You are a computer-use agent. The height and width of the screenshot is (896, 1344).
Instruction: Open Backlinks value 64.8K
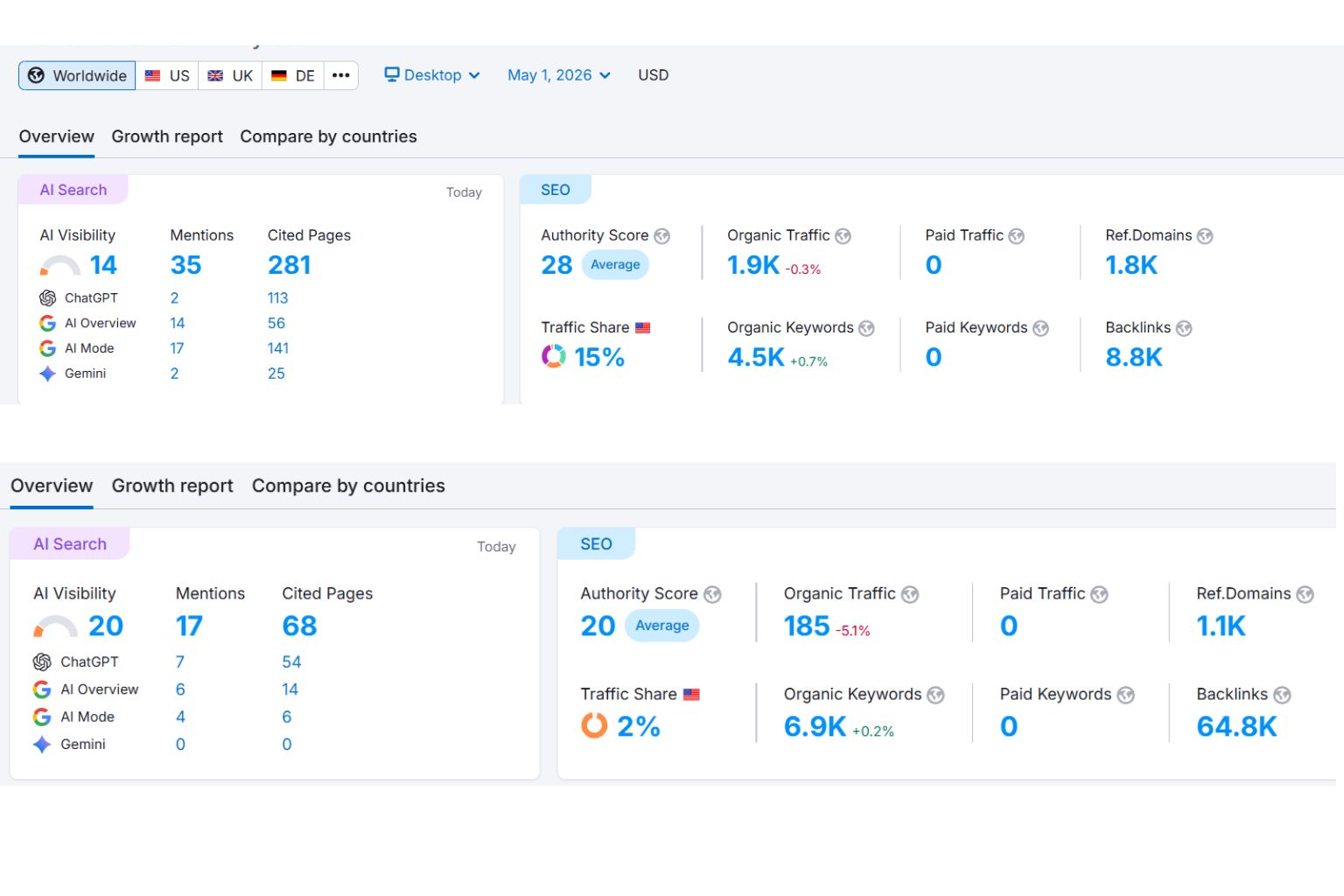1237,726
